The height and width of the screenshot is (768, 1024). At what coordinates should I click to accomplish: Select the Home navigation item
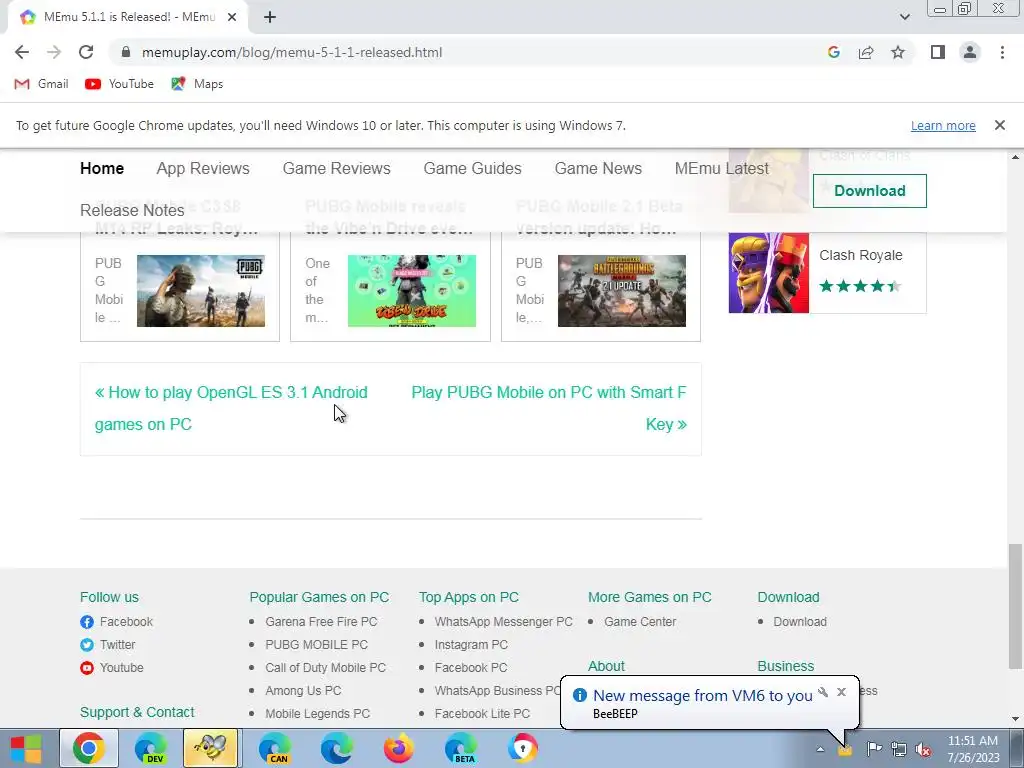[102, 168]
